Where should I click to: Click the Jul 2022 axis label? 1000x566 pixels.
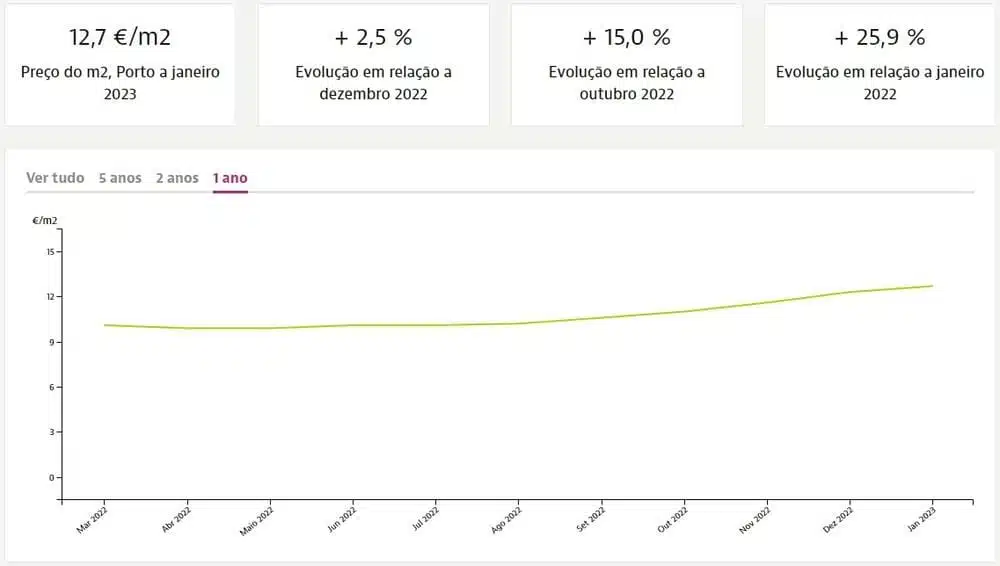(x=425, y=522)
